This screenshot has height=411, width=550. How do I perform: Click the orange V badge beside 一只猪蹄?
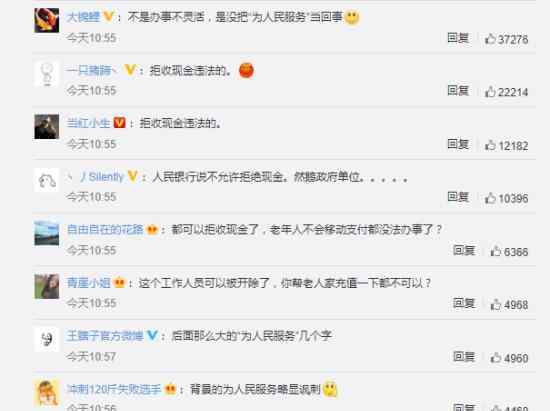coord(130,70)
